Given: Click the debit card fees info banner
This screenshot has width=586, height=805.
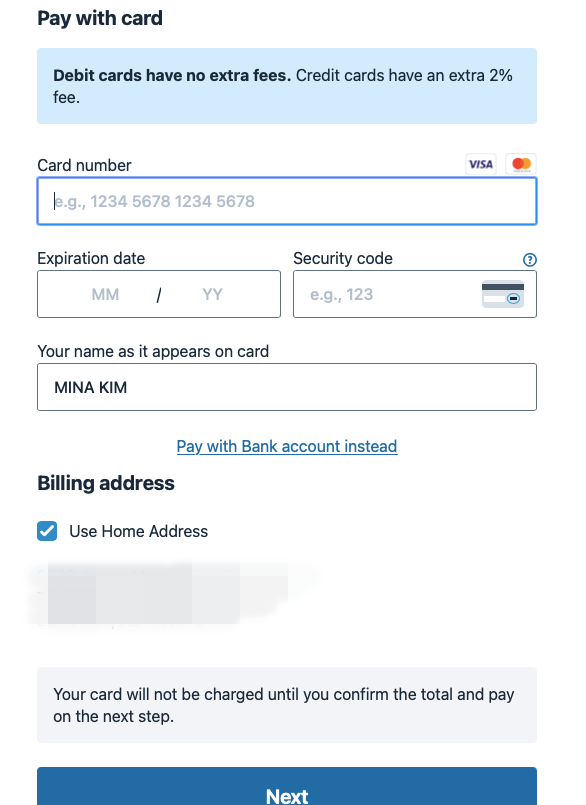Looking at the screenshot, I should [x=287, y=86].
